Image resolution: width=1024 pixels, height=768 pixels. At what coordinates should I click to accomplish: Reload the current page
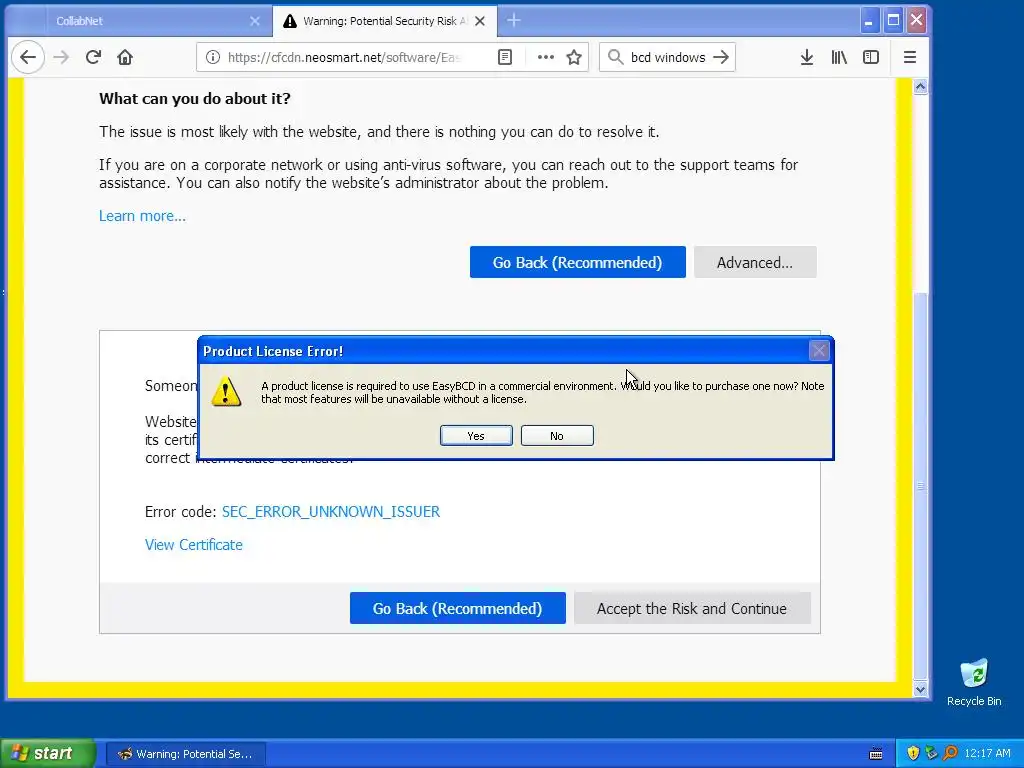93,57
